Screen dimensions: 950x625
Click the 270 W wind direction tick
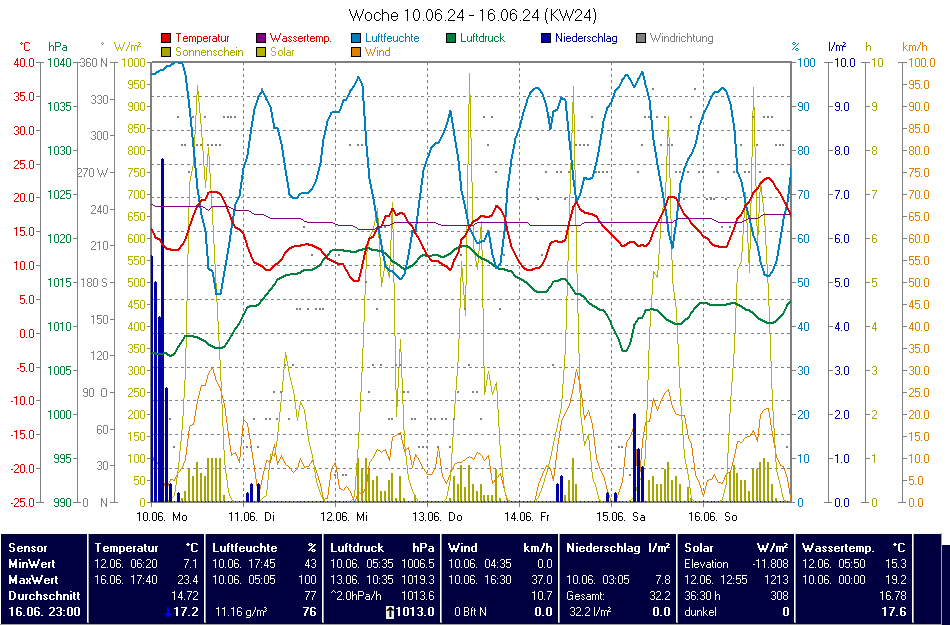pyautogui.click(x=93, y=173)
